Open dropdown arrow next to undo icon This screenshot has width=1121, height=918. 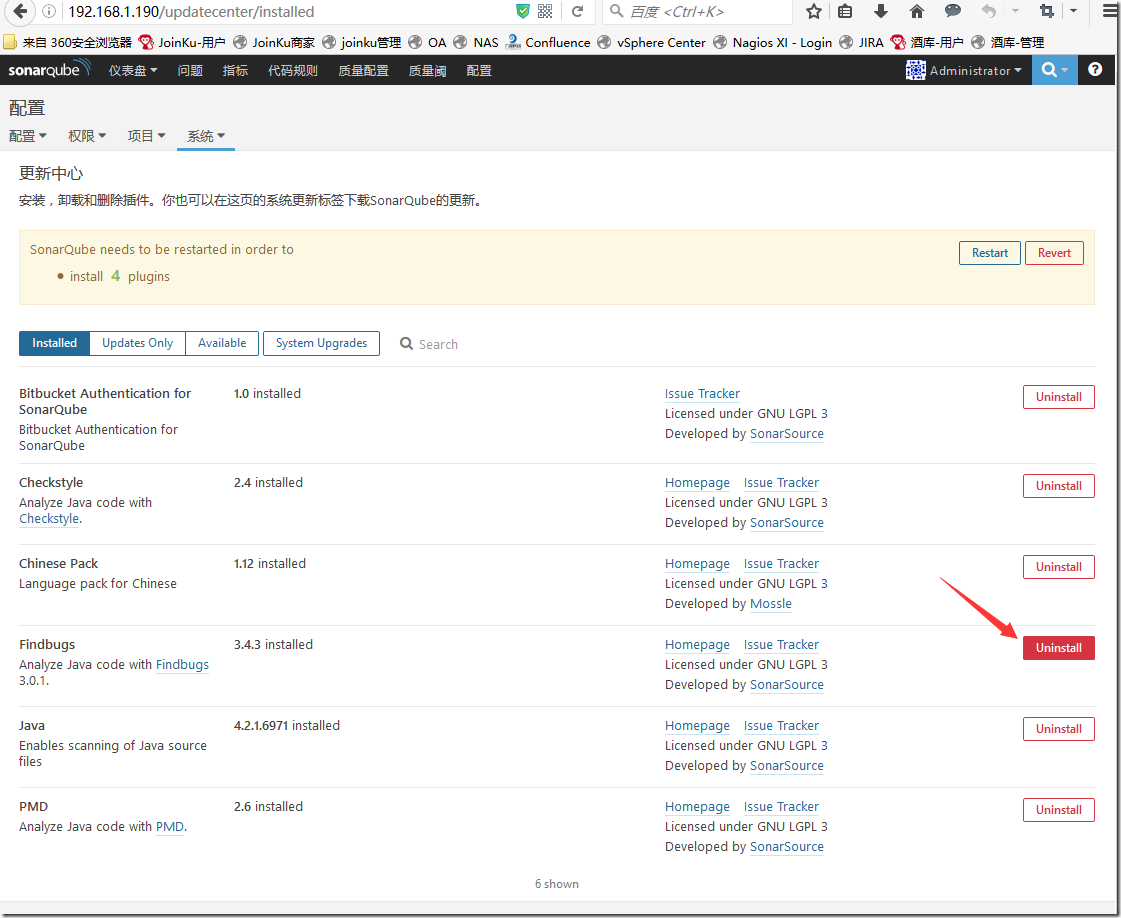coord(1014,11)
